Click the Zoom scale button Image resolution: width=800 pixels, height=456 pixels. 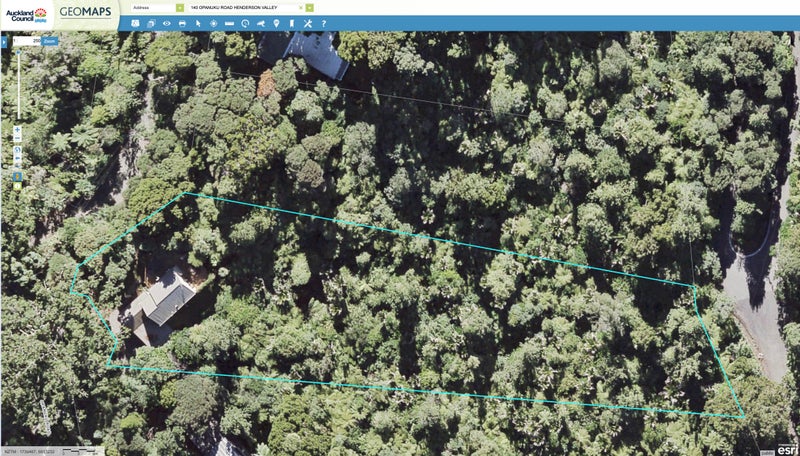tap(49, 41)
